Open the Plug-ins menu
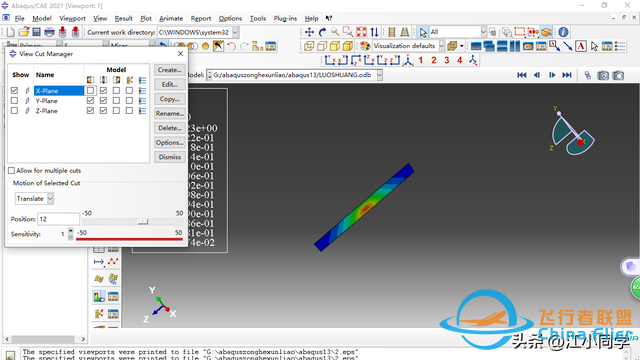 [285, 18]
